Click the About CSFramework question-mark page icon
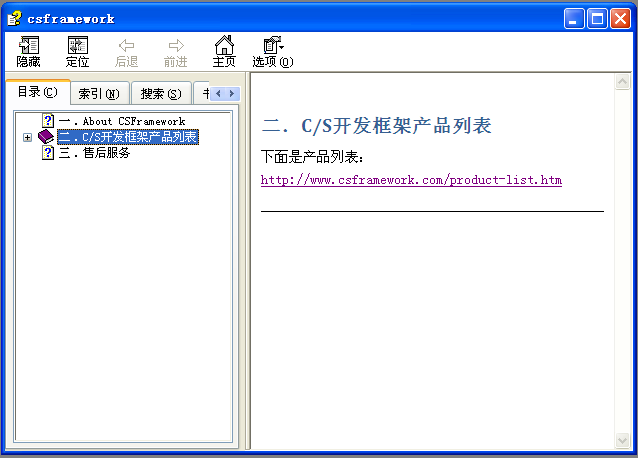The width and height of the screenshot is (638, 458). pyautogui.click(x=47, y=121)
